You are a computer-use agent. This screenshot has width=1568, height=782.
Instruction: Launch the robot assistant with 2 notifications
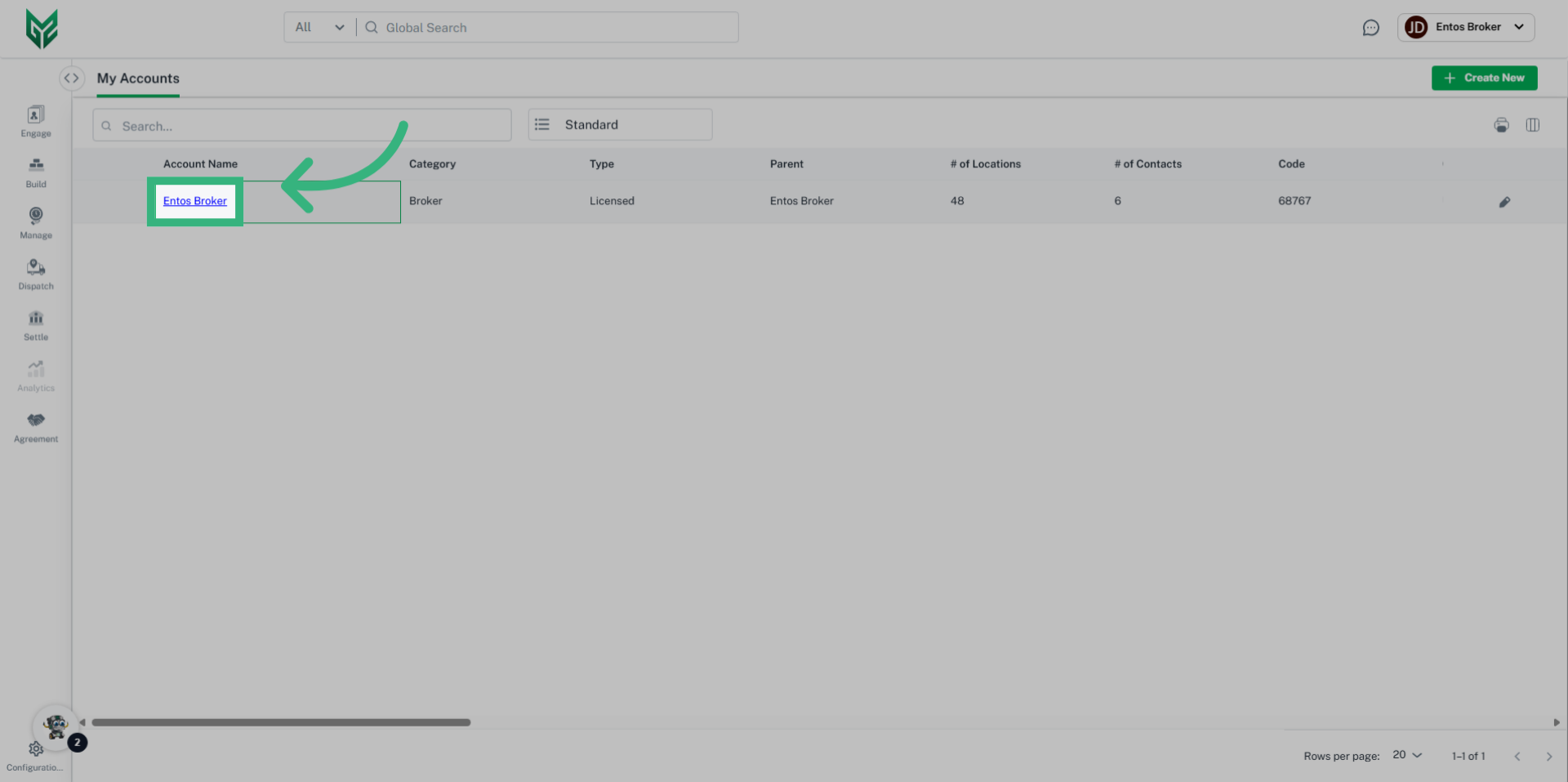(x=56, y=726)
